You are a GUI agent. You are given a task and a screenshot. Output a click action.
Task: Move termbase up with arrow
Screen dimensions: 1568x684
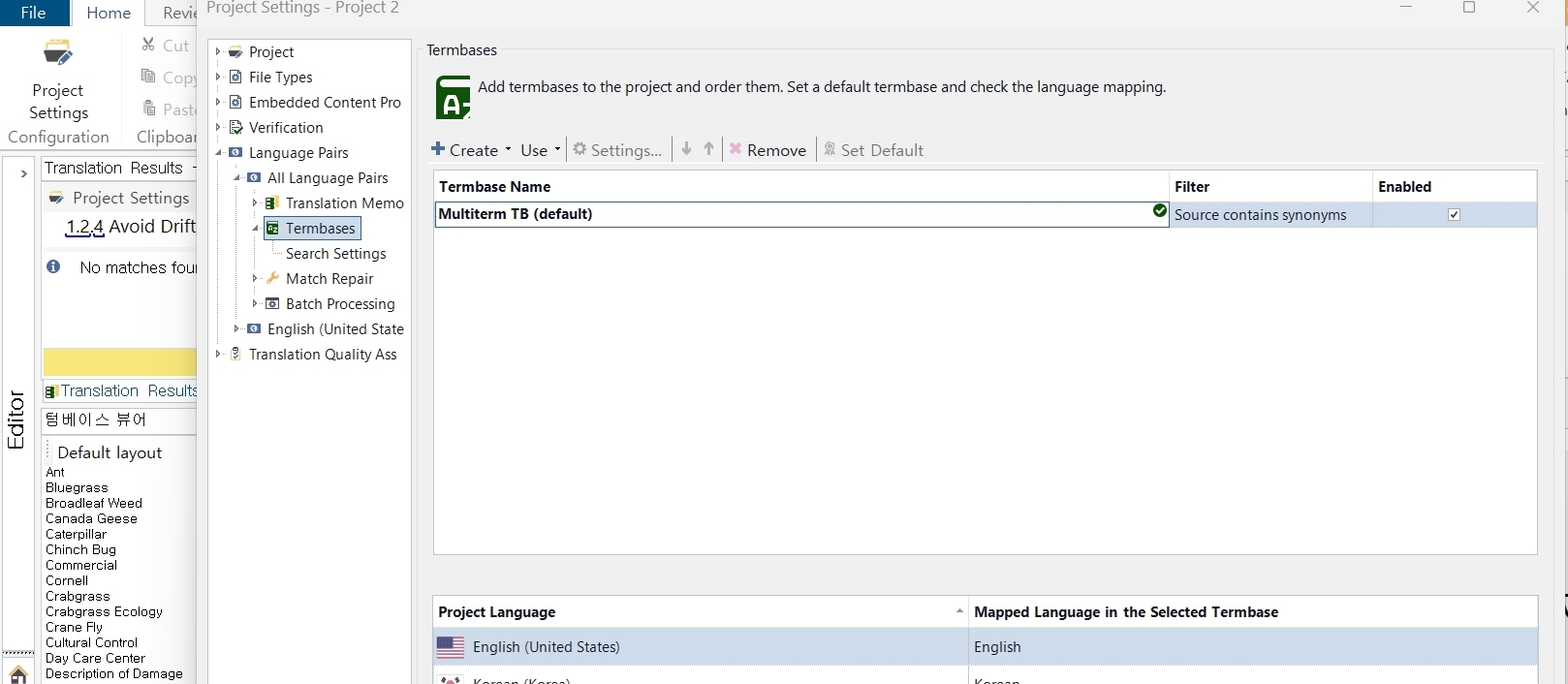click(x=708, y=149)
